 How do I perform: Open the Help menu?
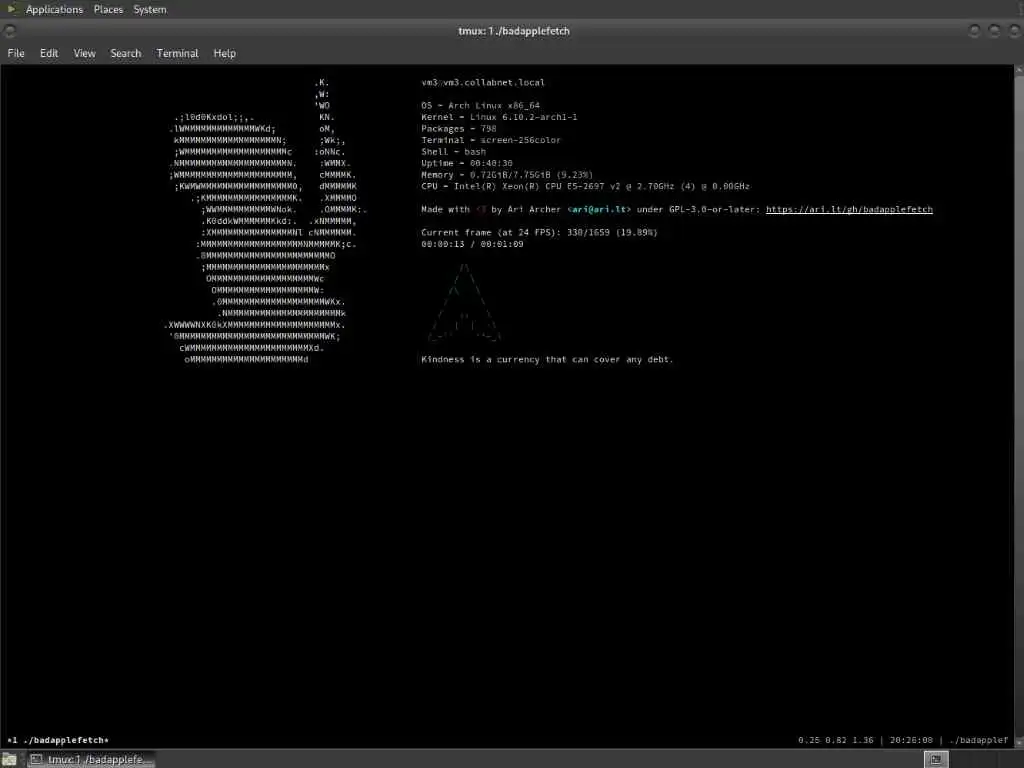224,54
